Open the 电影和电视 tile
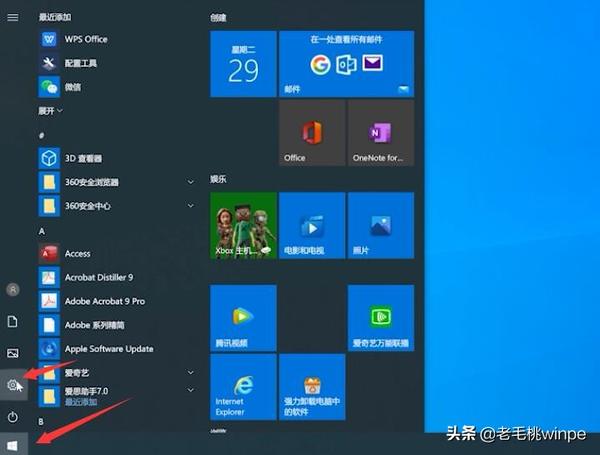 coord(312,226)
